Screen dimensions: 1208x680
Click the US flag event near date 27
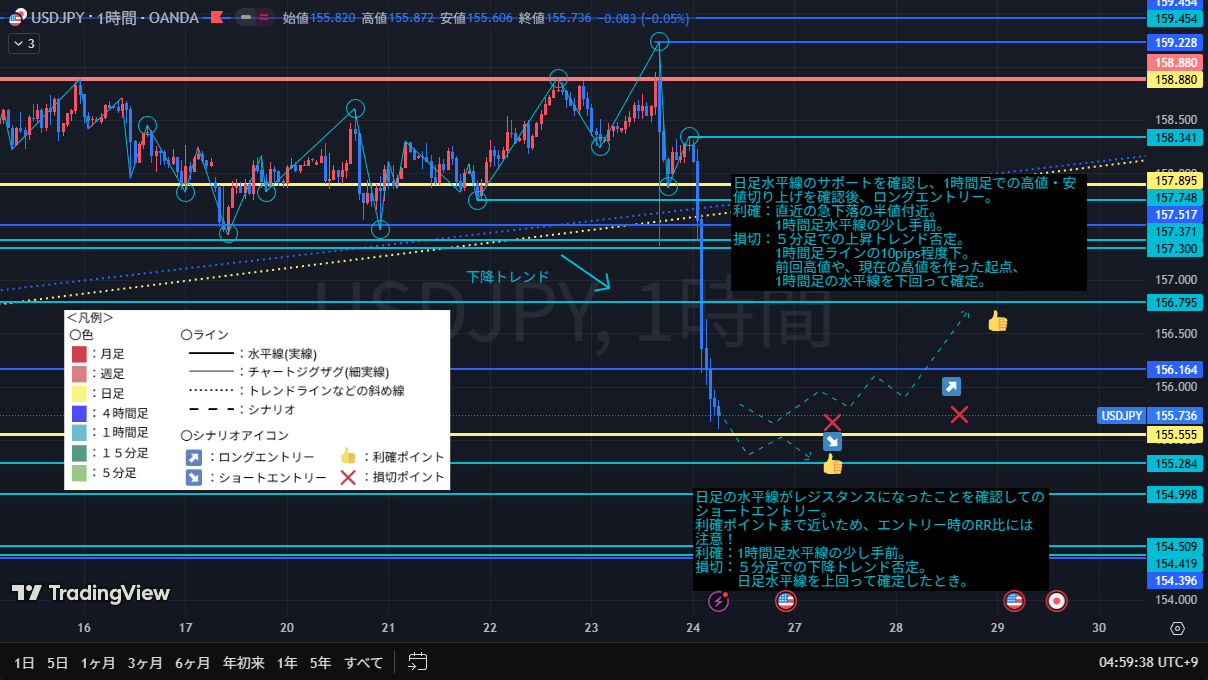[x=786, y=601]
